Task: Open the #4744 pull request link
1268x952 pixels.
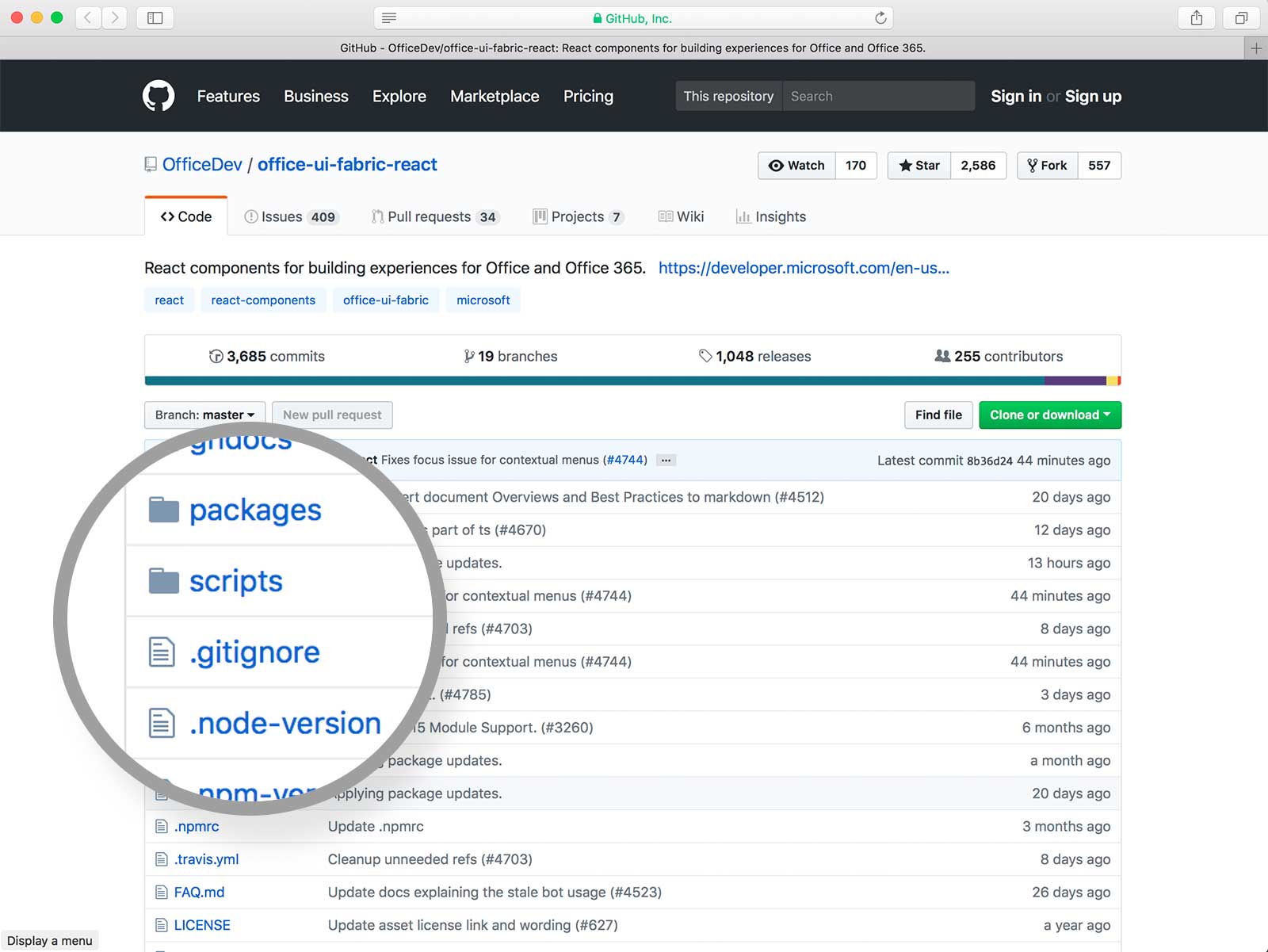Action: click(625, 460)
